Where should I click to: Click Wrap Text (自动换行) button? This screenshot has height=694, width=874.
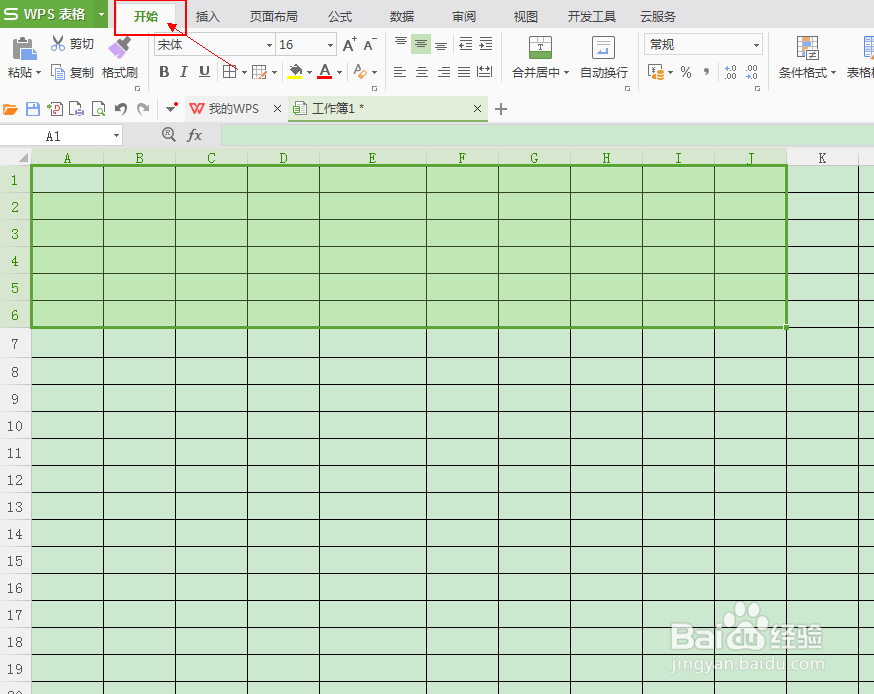pyautogui.click(x=604, y=58)
